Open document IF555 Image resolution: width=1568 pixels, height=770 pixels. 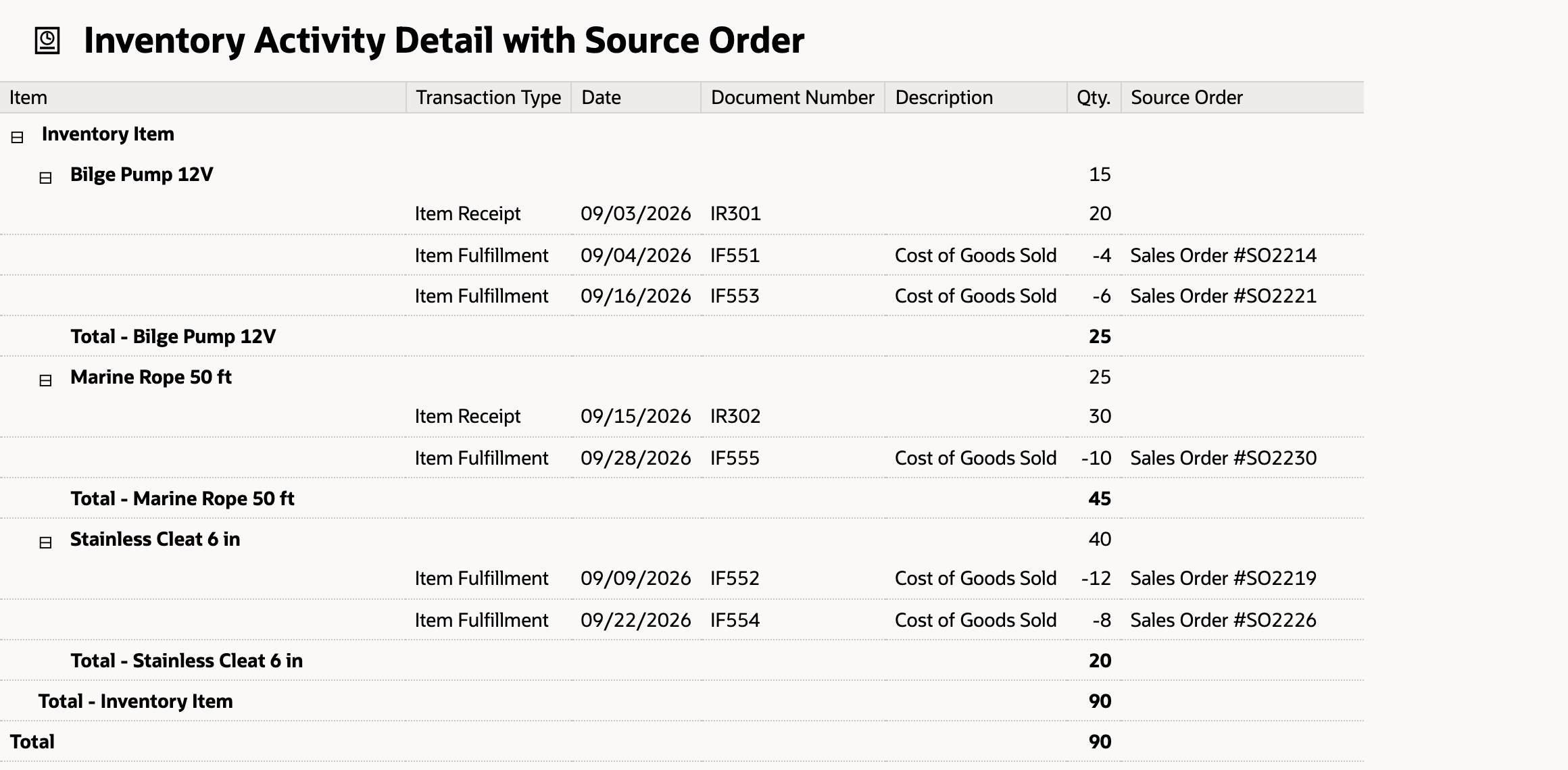tap(735, 458)
